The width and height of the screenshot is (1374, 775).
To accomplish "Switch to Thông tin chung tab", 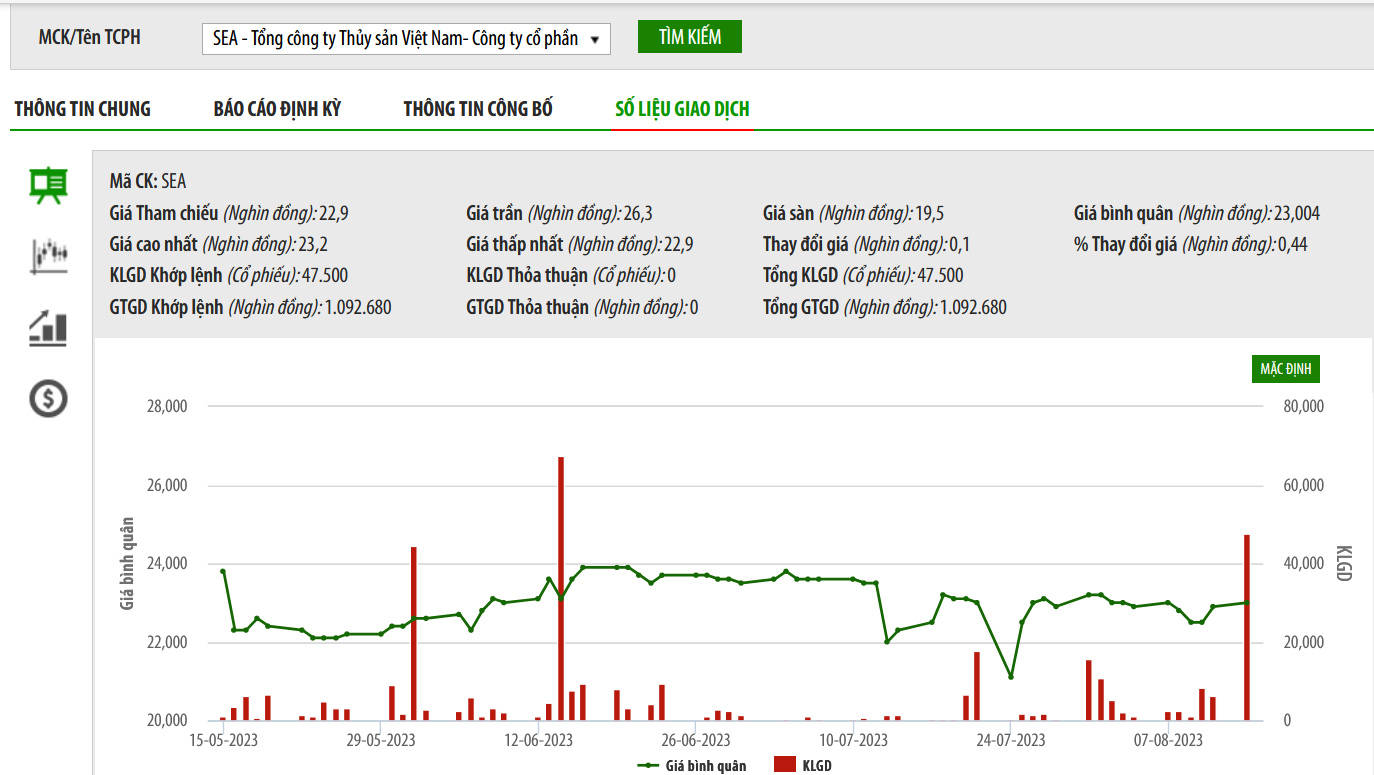I will tap(82, 109).
